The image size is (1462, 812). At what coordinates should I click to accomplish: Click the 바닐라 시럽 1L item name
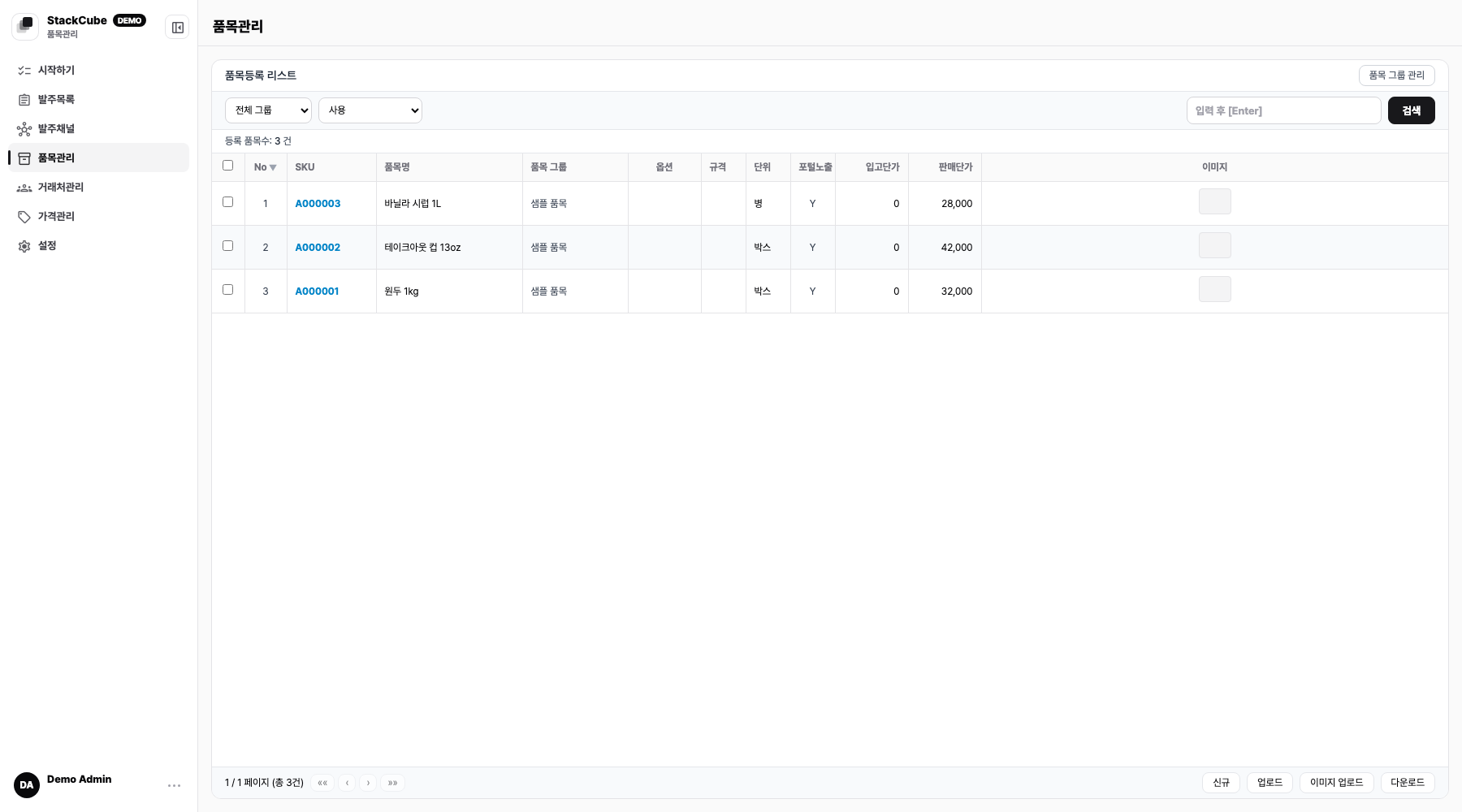pyautogui.click(x=413, y=204)
